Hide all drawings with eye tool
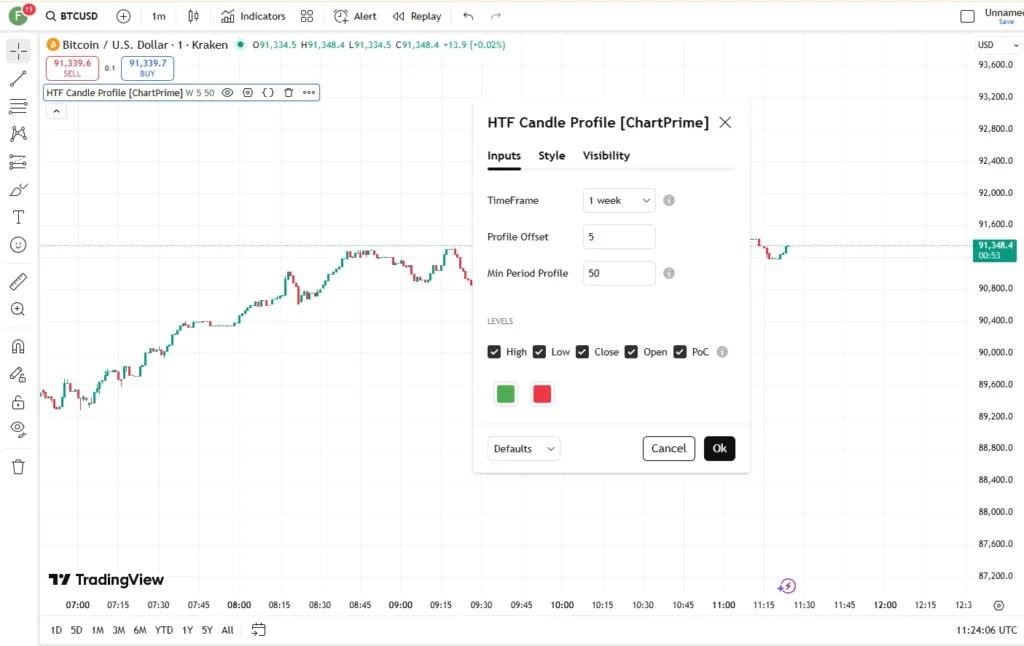 coord(18,429)
